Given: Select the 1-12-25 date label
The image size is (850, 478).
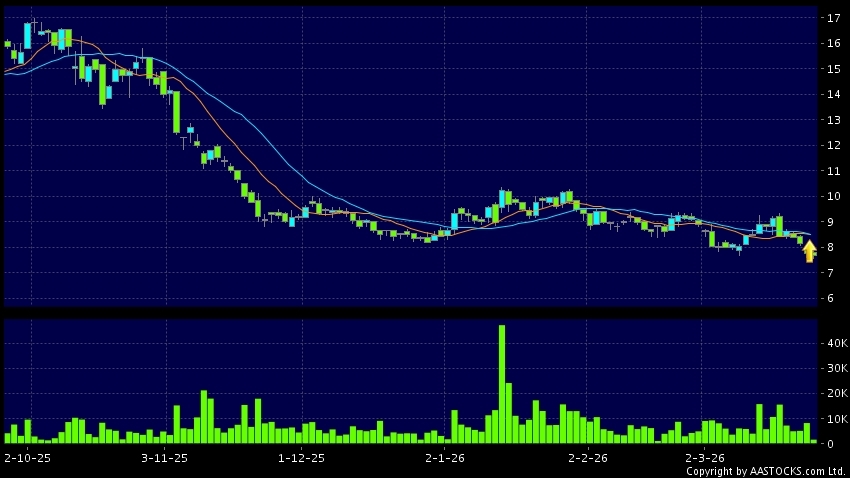Looking at the screenshot, I should point(301,458).
